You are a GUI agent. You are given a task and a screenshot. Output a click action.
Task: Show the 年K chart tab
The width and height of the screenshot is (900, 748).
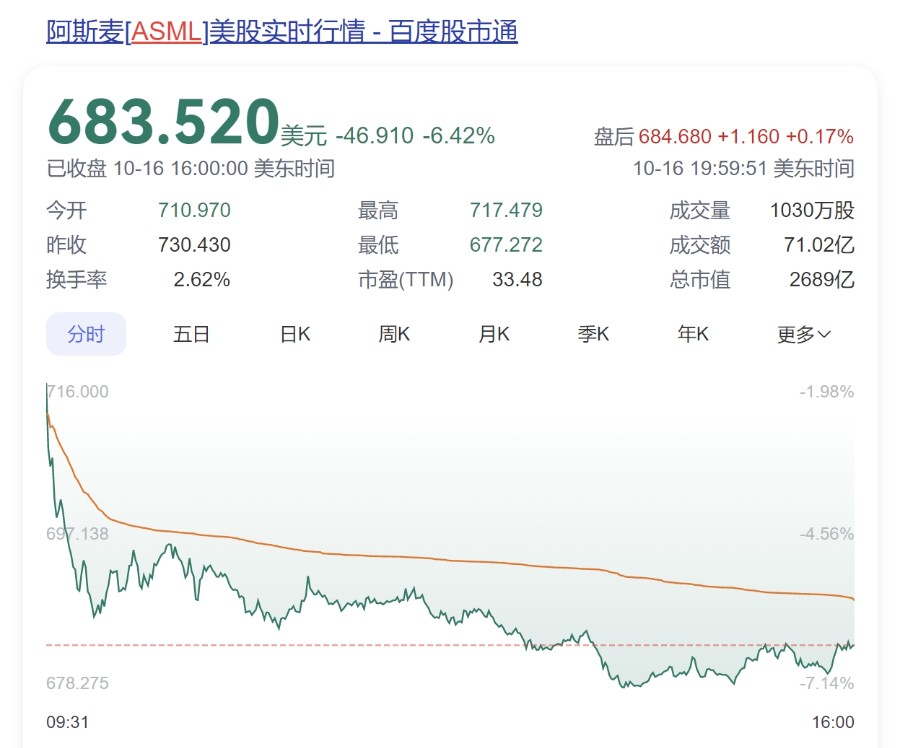coord(693,334)
